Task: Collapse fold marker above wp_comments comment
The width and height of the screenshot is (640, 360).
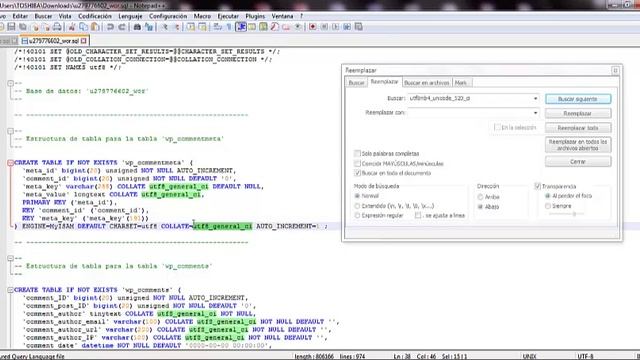Action: coord(10,258)
